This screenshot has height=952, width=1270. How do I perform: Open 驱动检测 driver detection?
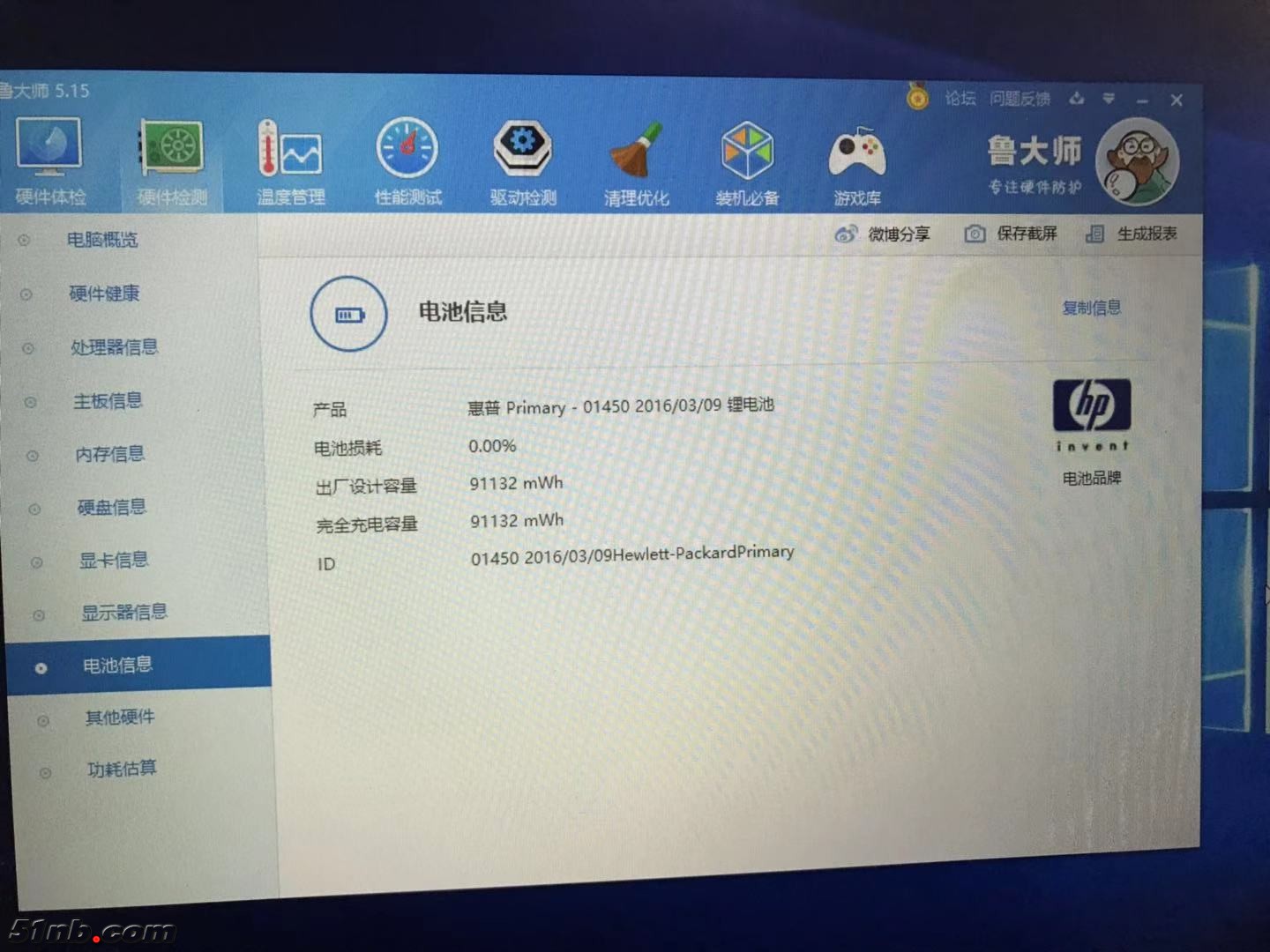click(x=523, y=163)
